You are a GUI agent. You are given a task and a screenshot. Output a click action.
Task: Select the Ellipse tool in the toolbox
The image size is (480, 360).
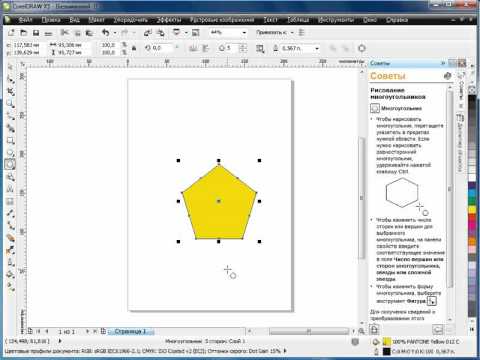coord(10,152)
